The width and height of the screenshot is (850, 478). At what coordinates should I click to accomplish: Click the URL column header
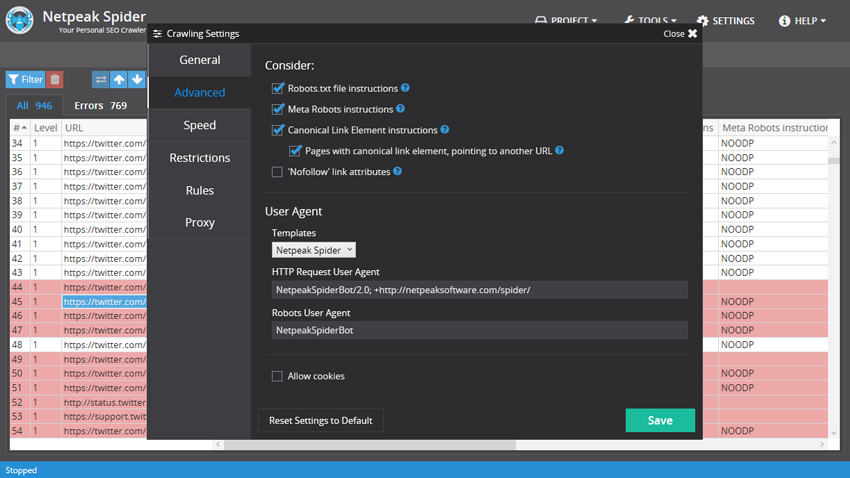tap(74, 128)
